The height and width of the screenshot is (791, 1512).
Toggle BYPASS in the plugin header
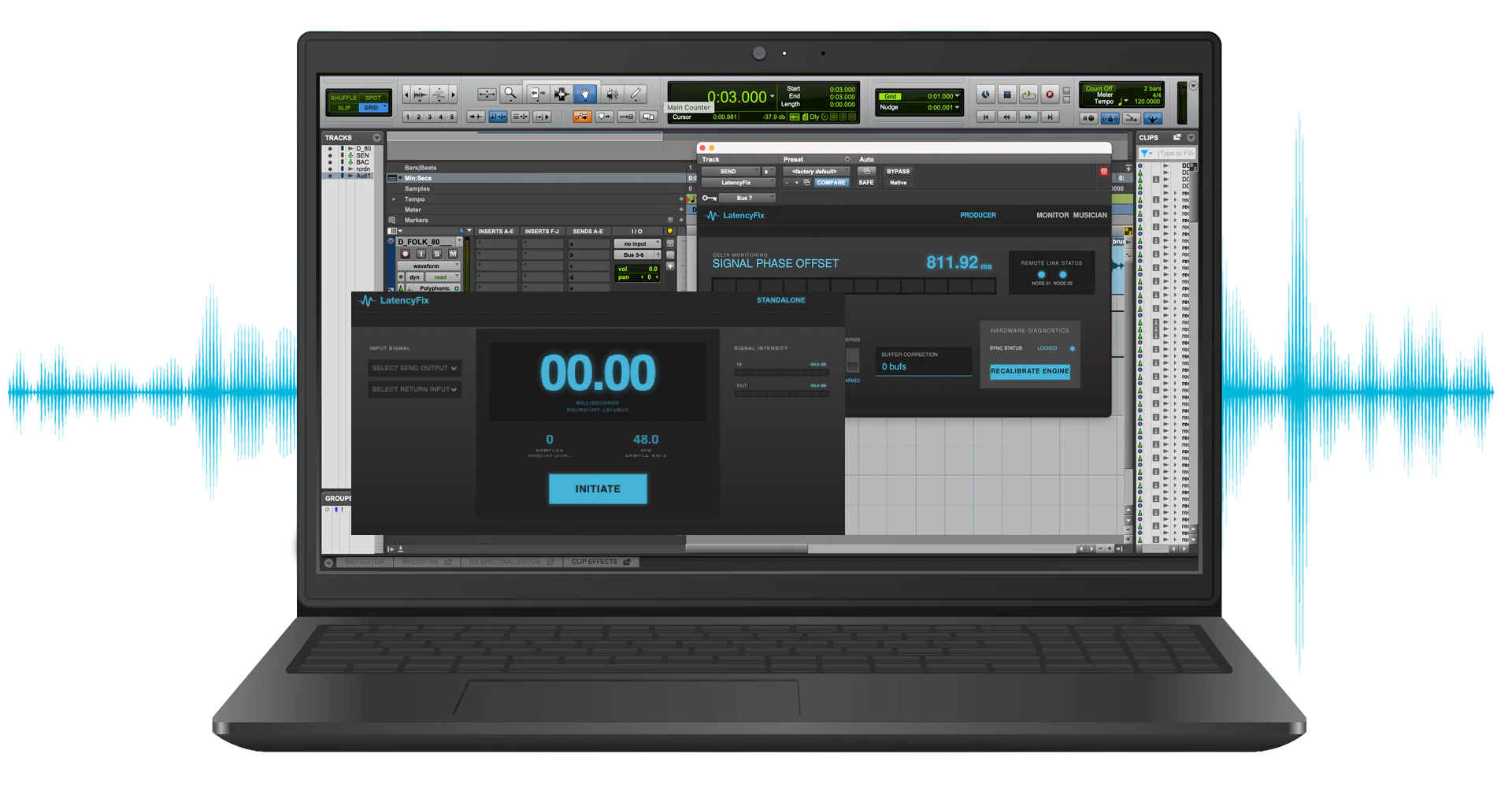coord(898,171)
